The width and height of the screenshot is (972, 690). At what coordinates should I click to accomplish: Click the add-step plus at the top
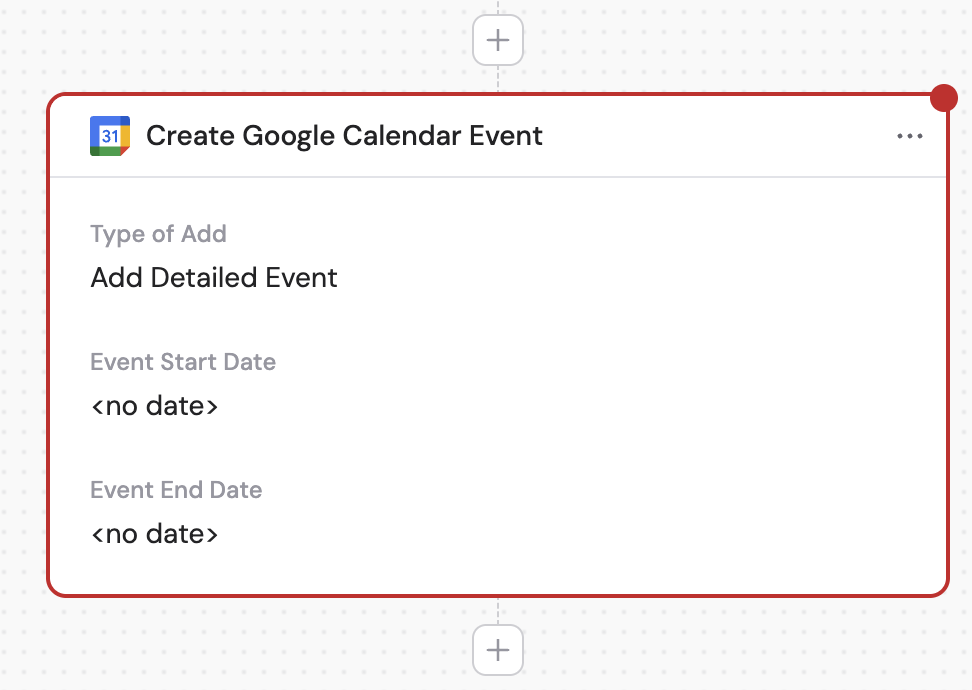[497, 40]
